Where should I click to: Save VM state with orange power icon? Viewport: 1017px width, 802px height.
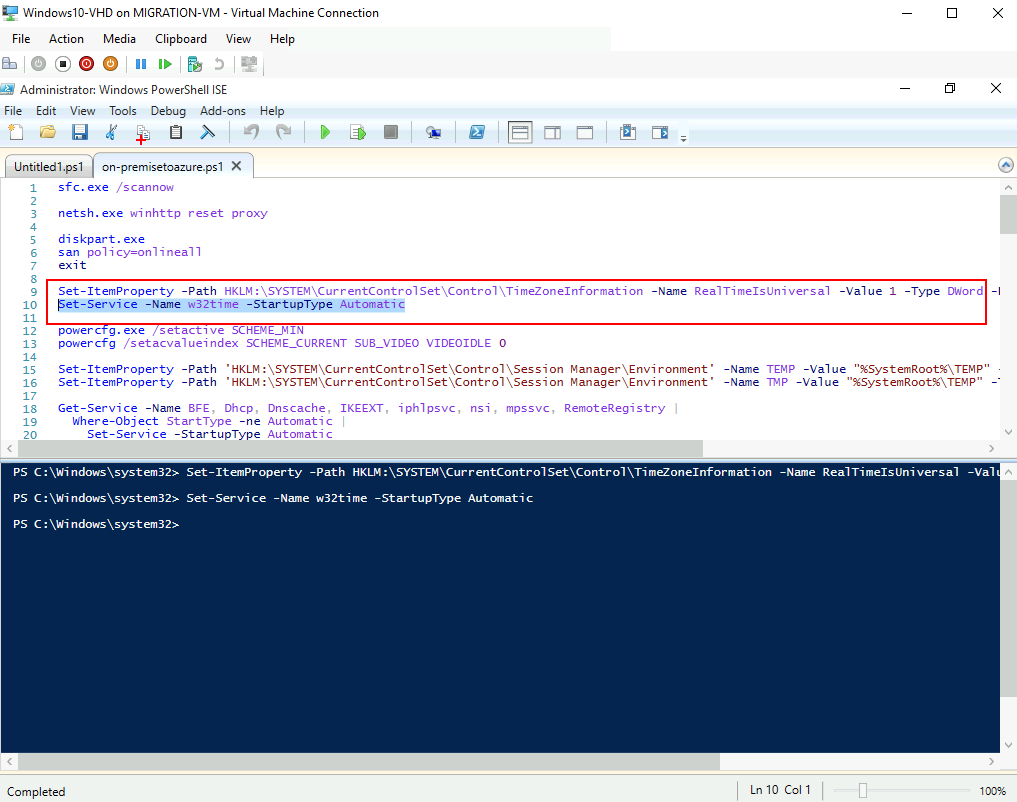point(110,64)
